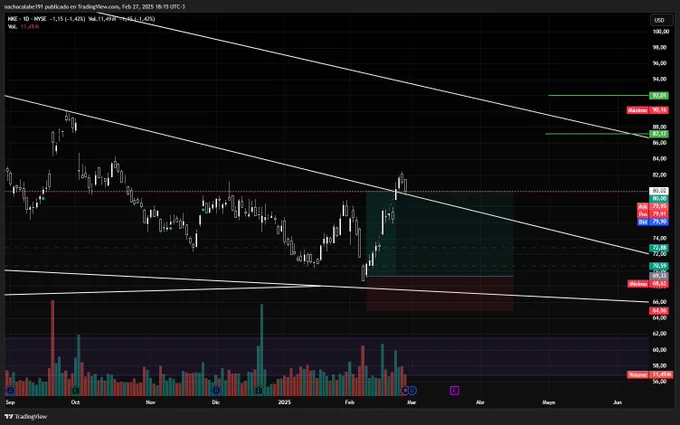Image resolution: width=680 pixels, height=425 pixels.
Task: Click the green earnings marker above Oct
Action: click(x=75, y=391)
